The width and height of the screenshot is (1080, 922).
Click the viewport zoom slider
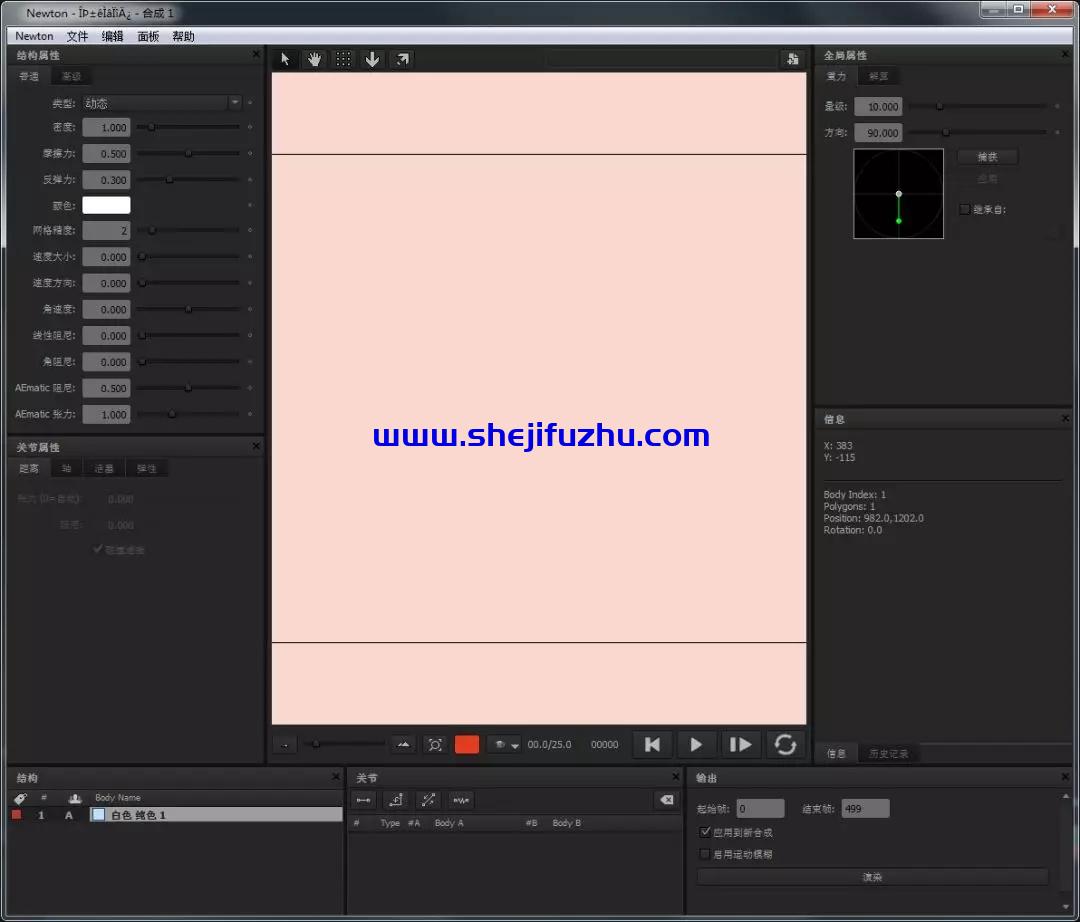tap(344, 744)
